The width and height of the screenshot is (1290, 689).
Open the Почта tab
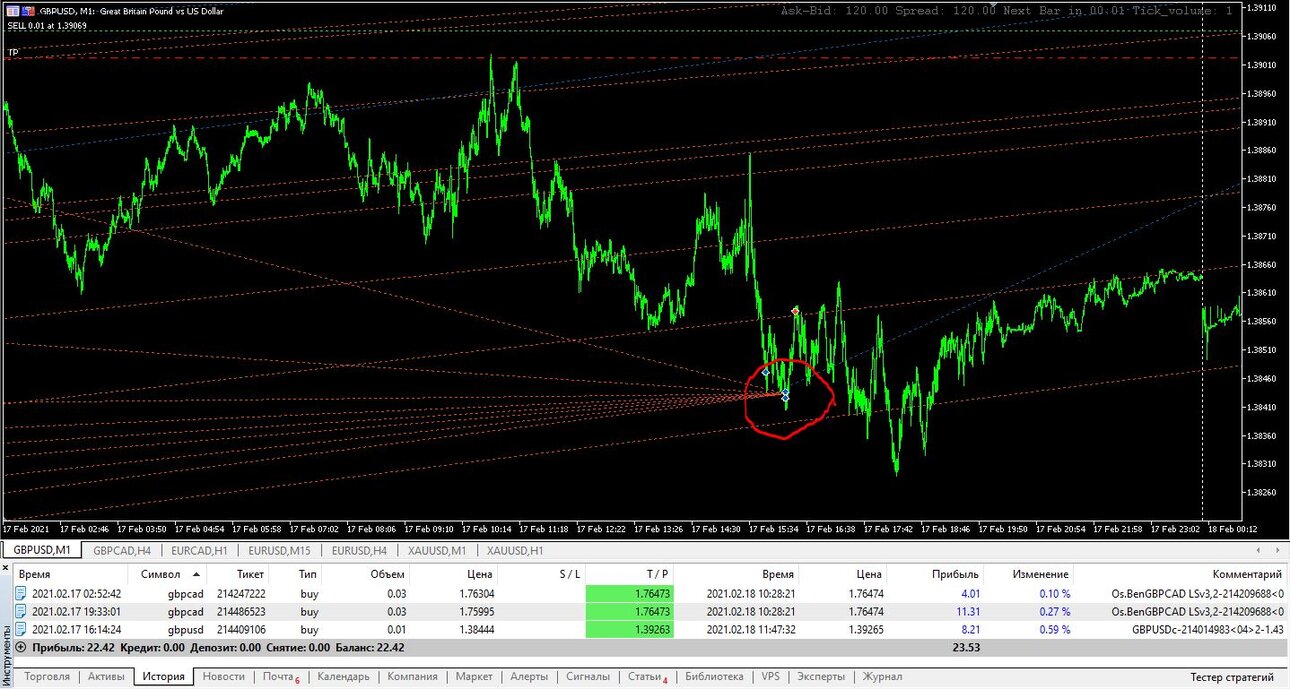point(280,677)
